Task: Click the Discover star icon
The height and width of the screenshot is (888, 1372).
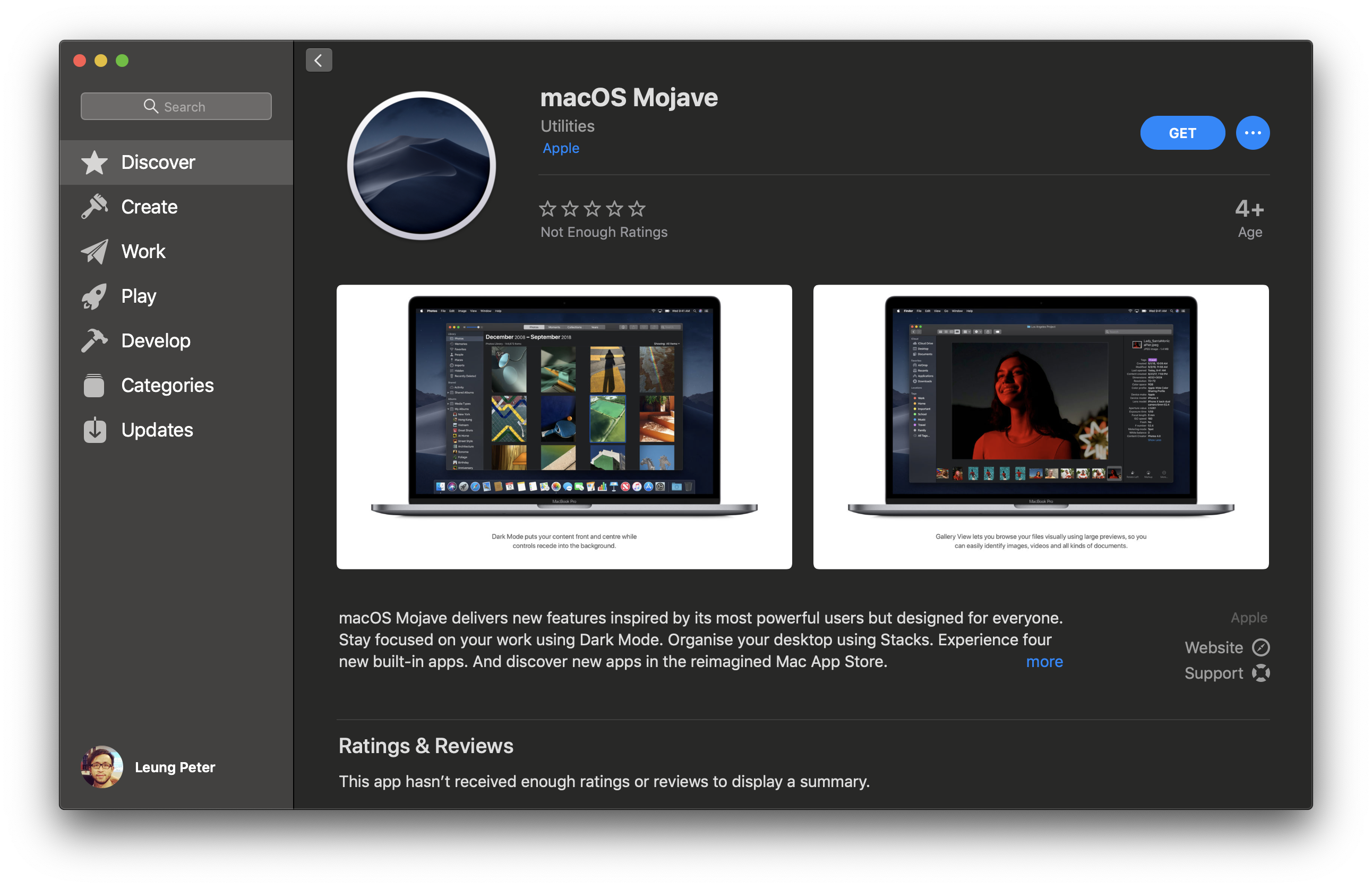Action: pos(94,163)
